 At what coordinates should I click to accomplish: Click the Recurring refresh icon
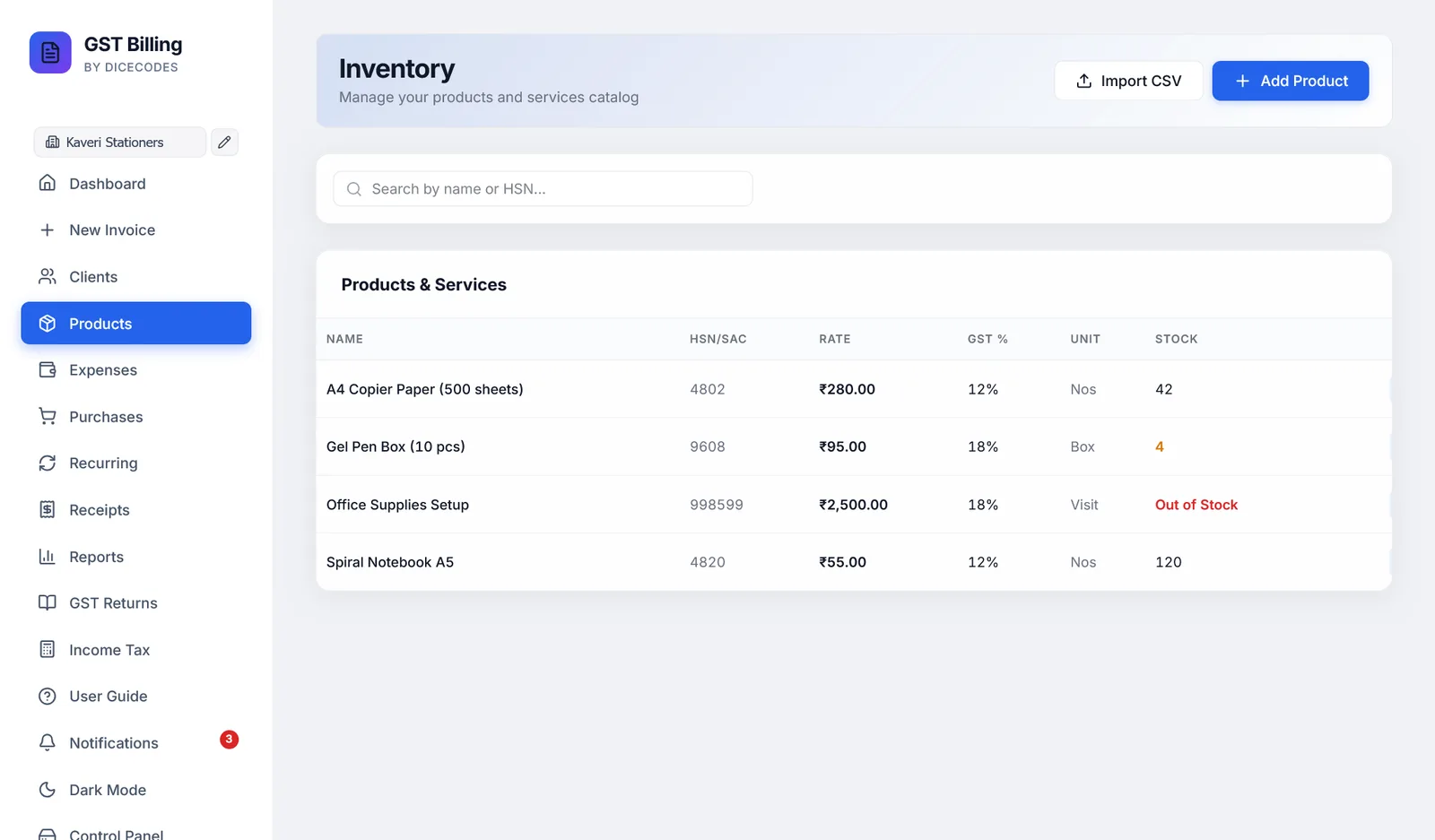(48, 463)
